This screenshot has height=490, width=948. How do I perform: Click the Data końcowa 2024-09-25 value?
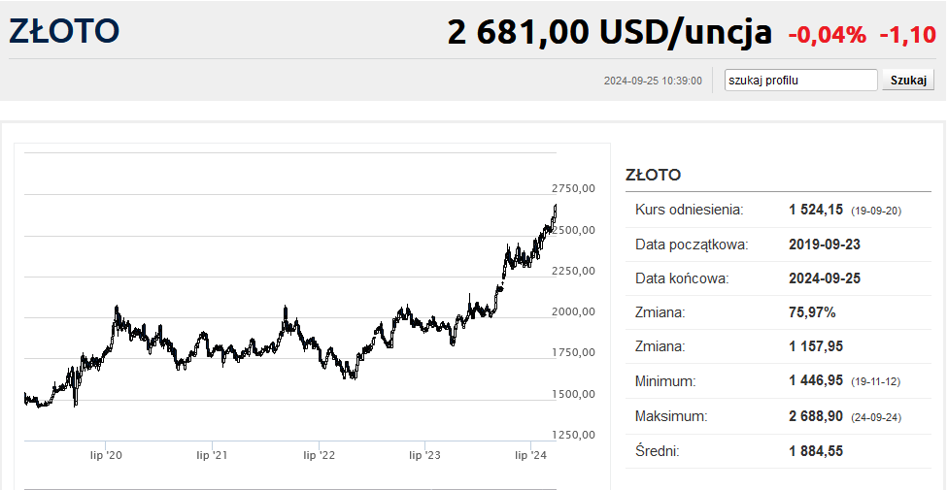coord(824,278)
